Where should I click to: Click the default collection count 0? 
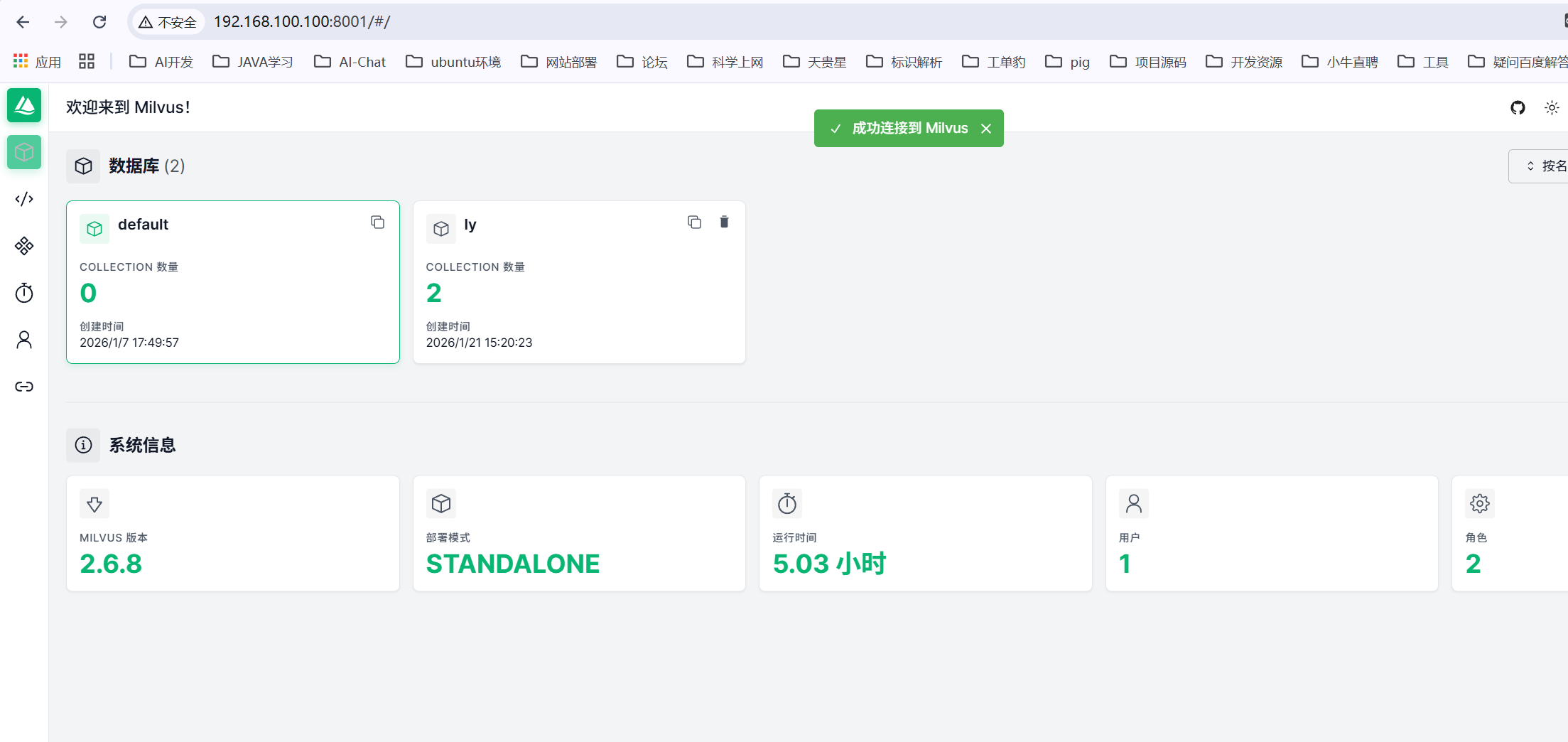coord(88,293)
